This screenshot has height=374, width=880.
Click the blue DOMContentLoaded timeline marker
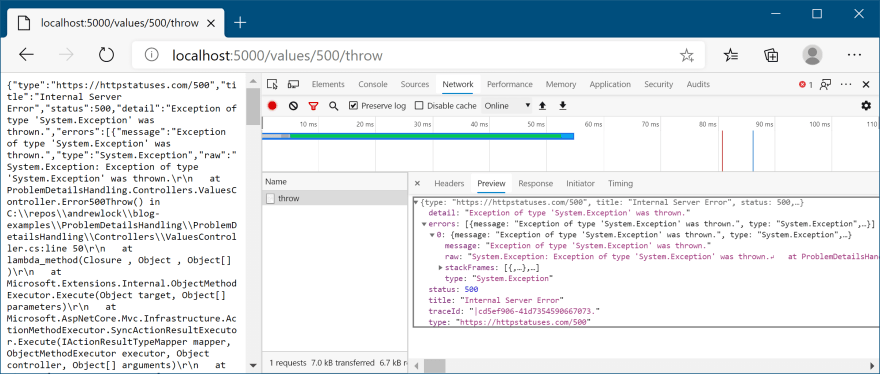(753, 150)
